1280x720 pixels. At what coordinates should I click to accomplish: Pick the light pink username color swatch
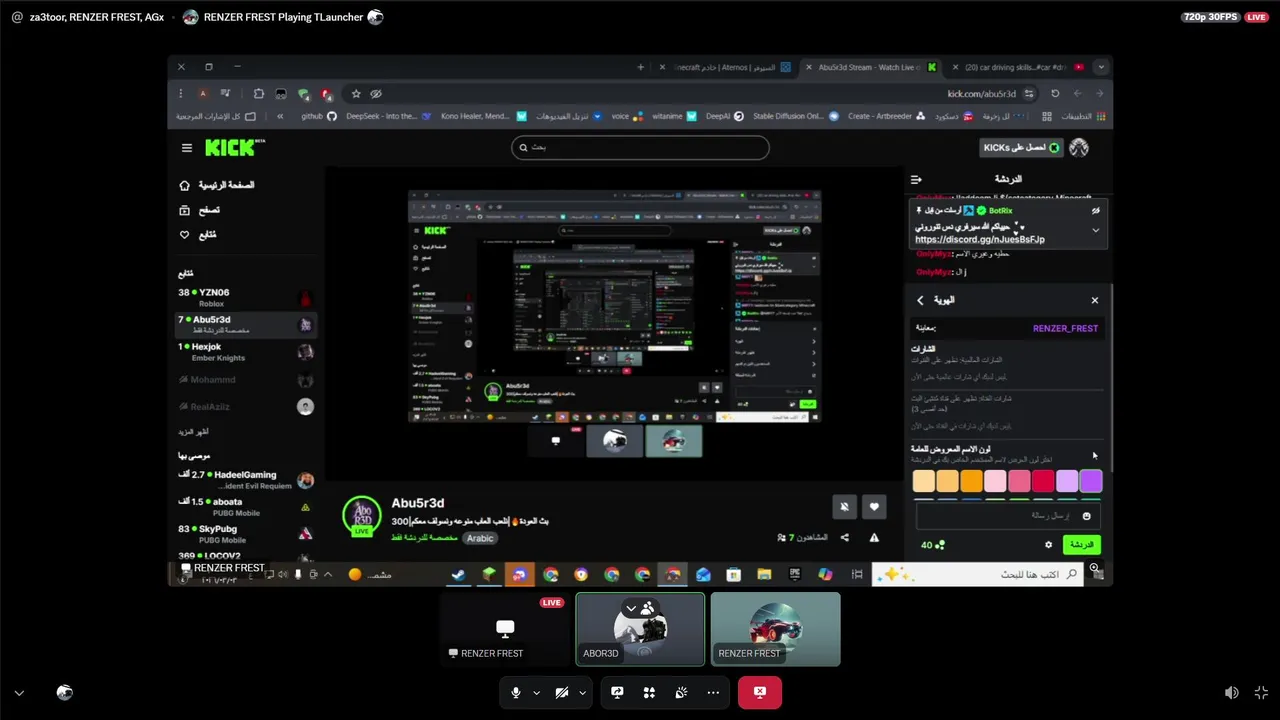click(995, 482)
